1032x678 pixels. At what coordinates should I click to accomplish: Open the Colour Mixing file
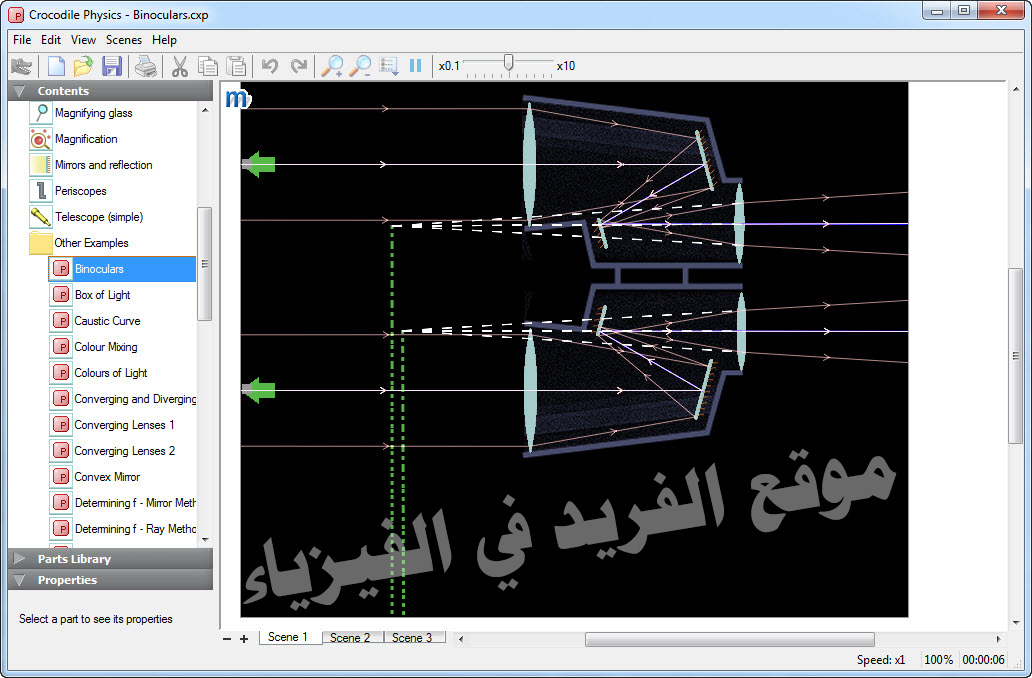[106, 347]
